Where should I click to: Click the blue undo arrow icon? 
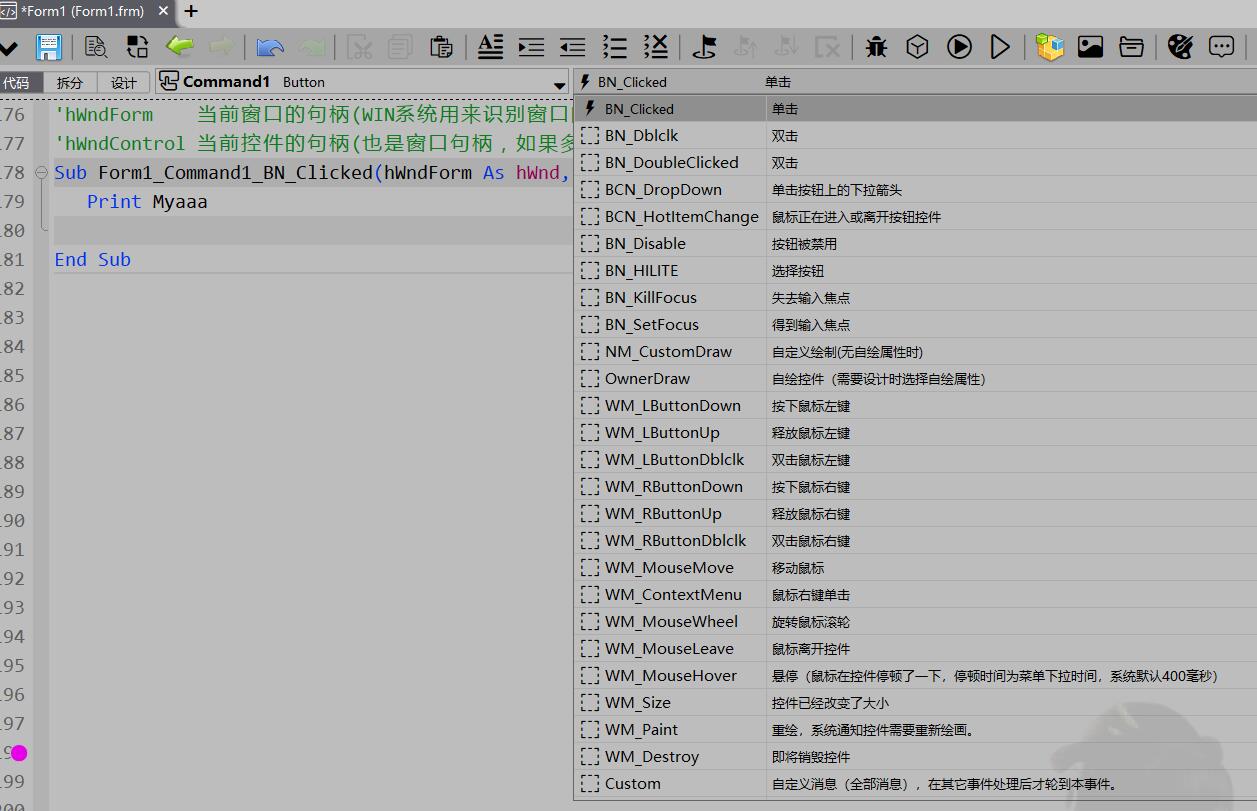coord(270,47)
